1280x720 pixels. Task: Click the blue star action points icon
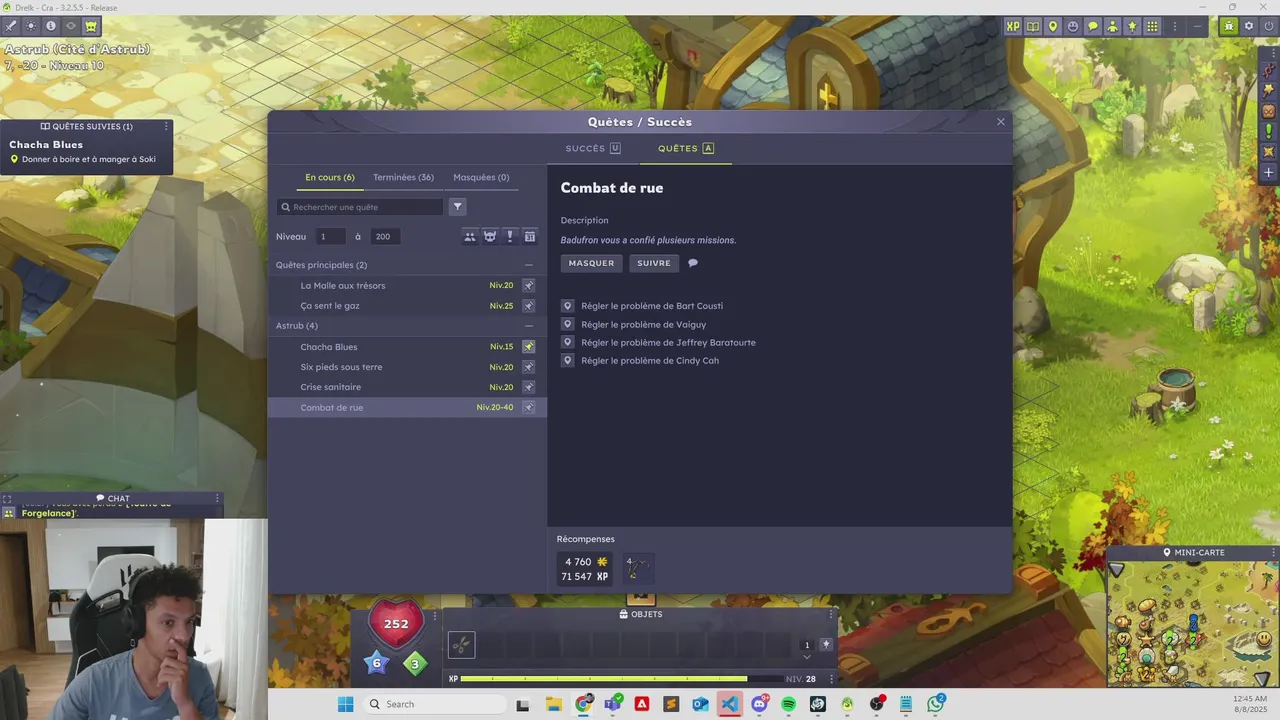point(377,662)
